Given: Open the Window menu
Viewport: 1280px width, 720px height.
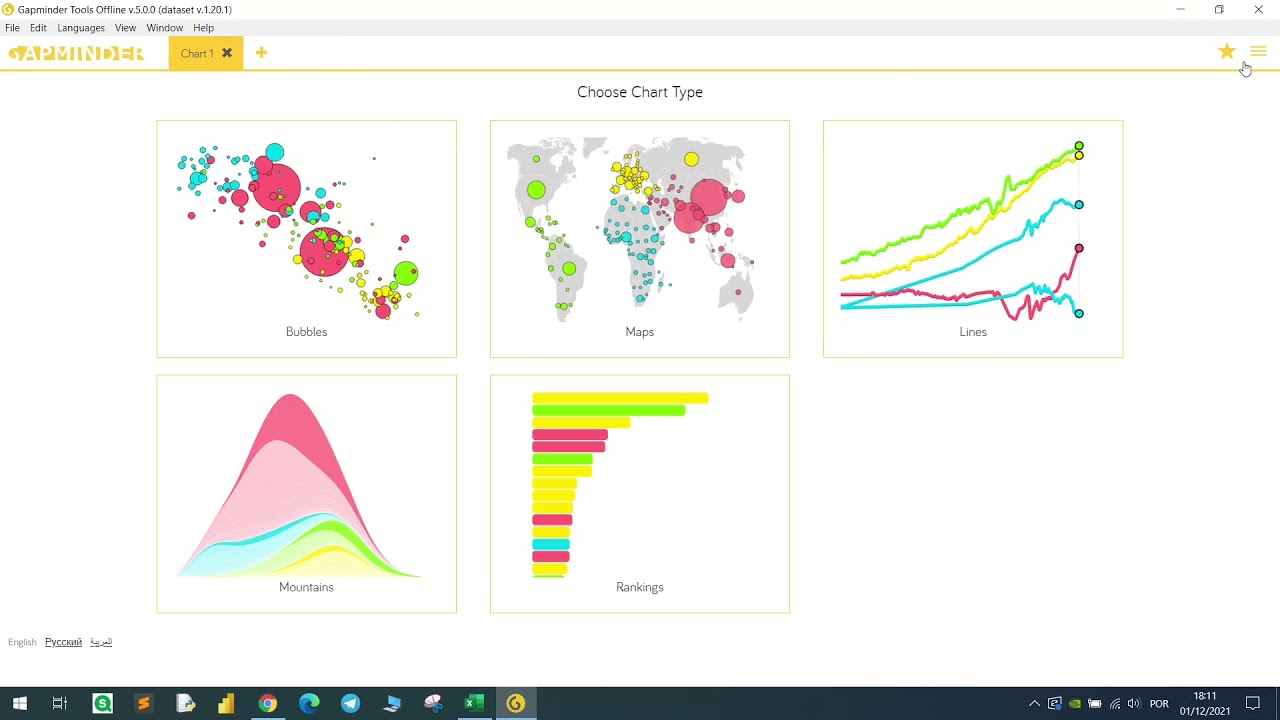Looking at the screenshot, I should (164, 28).
